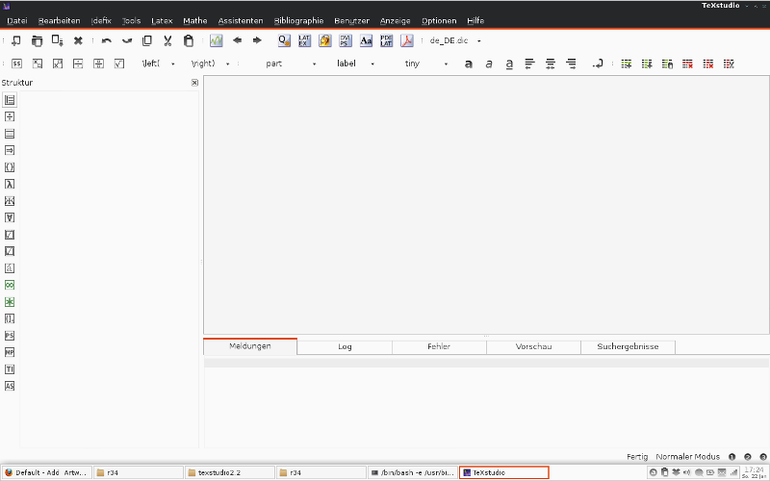
Task: Undo the last edit
Action: click(107, 41)
